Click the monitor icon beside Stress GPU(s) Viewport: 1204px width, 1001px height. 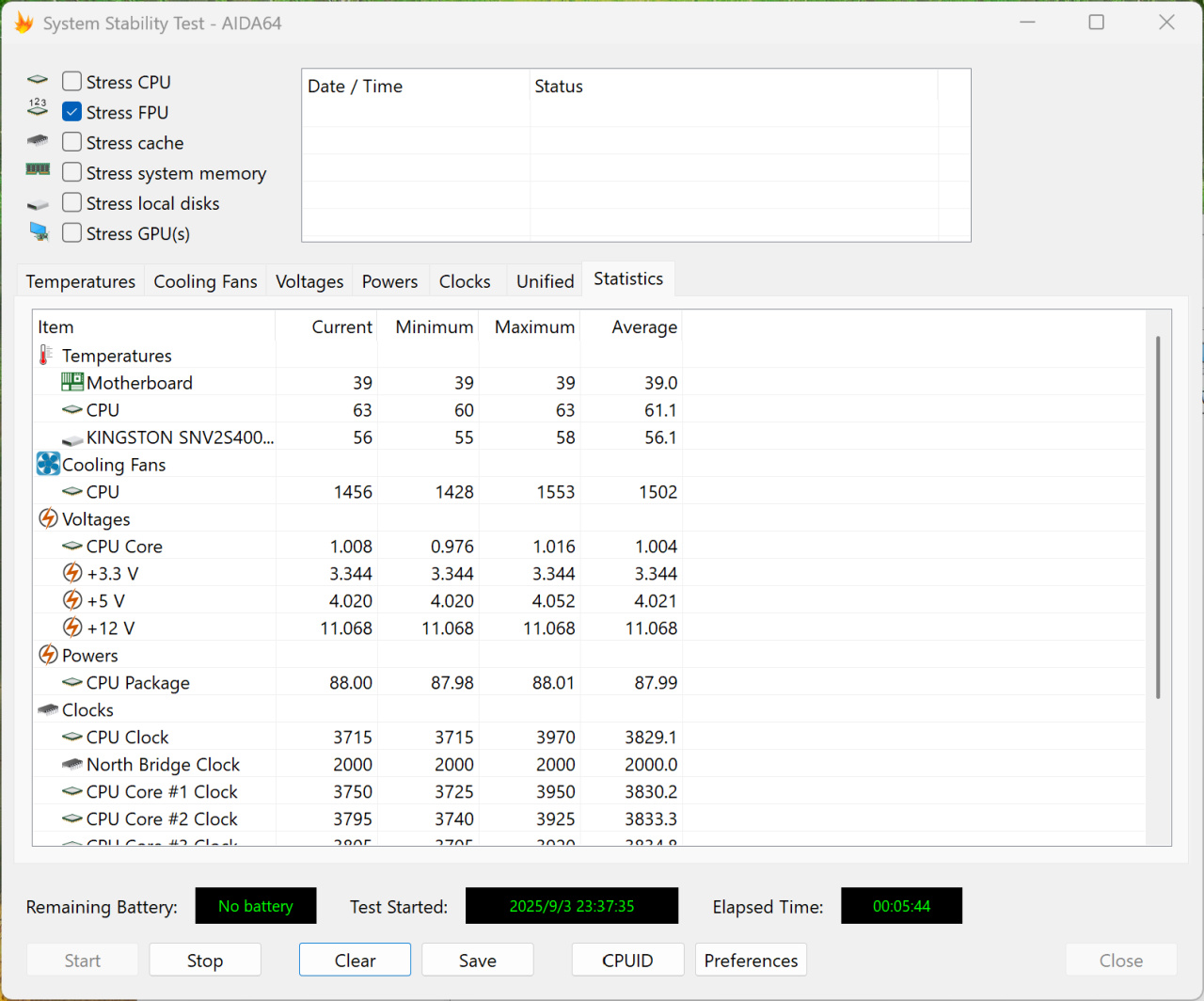(x=39, y=232)
